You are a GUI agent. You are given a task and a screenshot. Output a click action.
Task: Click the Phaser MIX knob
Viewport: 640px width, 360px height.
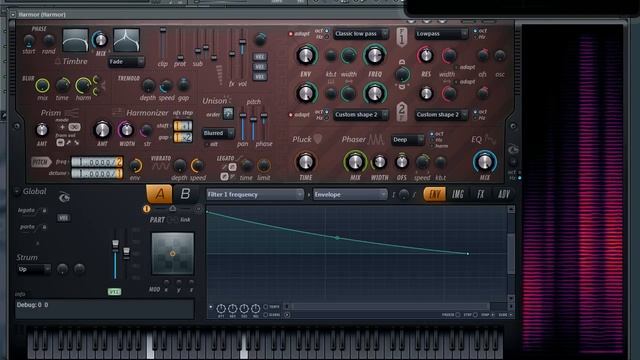click(x=355, y=162)
